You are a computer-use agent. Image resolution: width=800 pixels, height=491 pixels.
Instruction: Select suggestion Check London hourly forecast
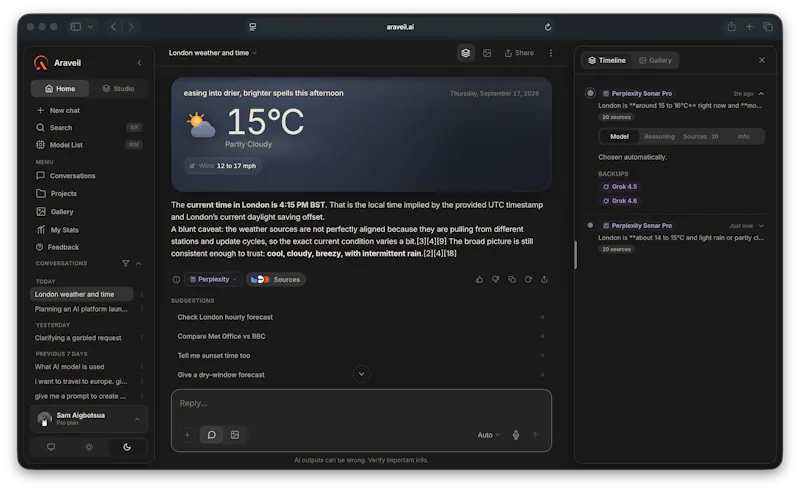(x=361, y=317)
